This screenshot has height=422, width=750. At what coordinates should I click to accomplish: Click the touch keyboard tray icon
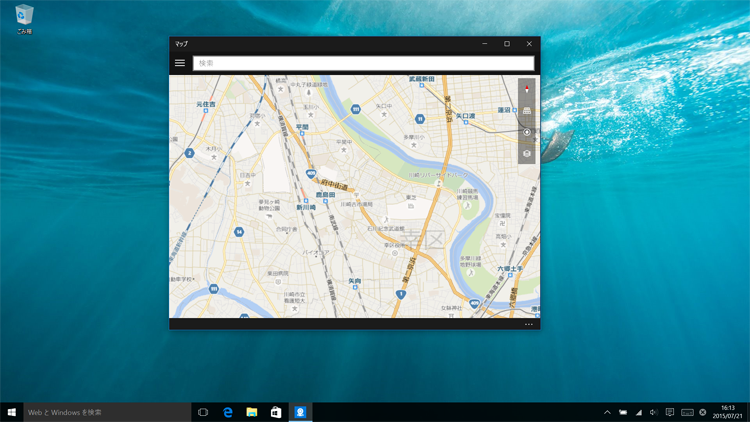[687, 412]
